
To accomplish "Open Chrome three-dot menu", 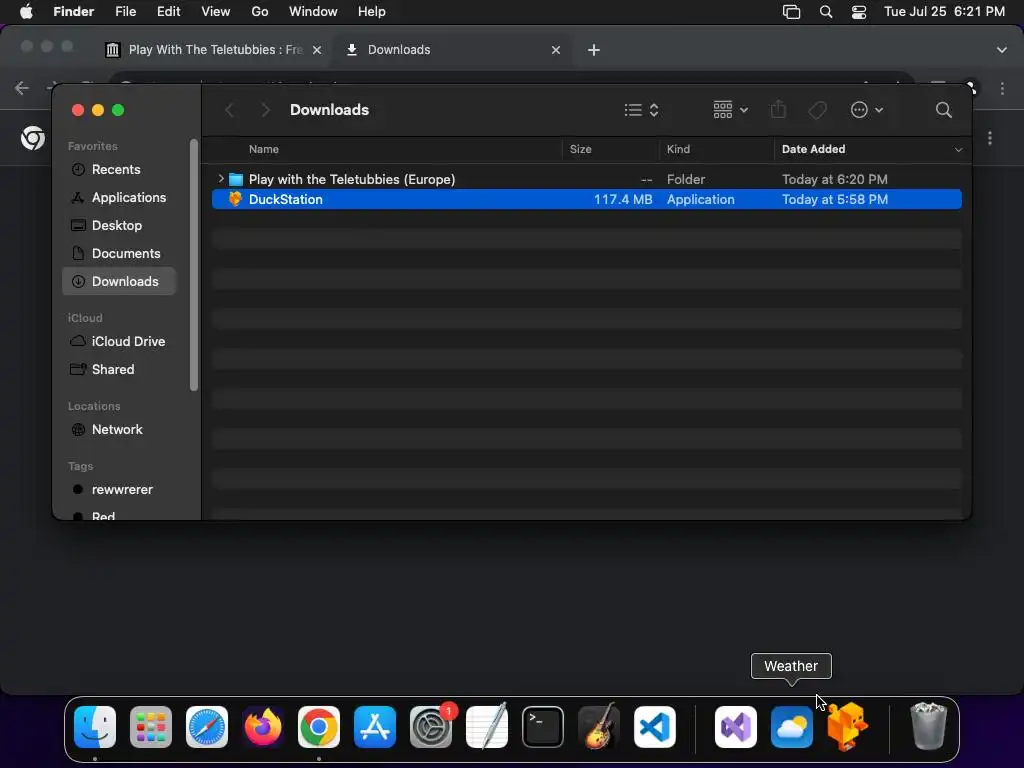I will [x=1002, y=88].
